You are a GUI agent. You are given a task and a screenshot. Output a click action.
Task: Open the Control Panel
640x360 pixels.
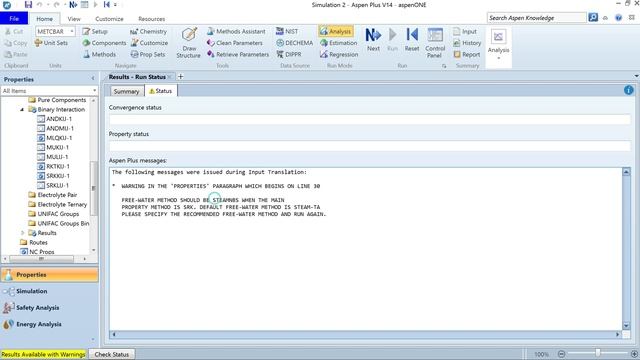tap(435, 42)
